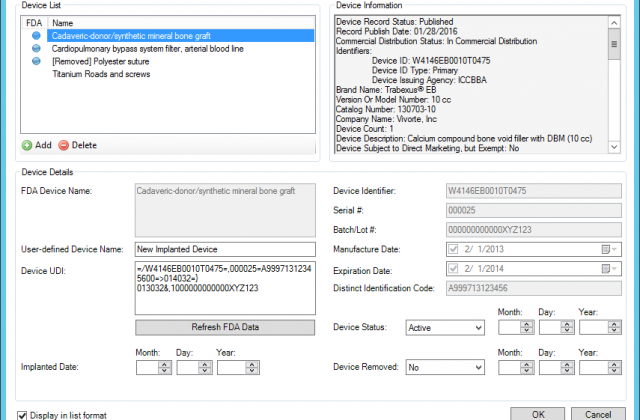Expand the Device Removed dropdown
Image resolution: width=640 pixels, height=420 pixels.
coord(445,367)
